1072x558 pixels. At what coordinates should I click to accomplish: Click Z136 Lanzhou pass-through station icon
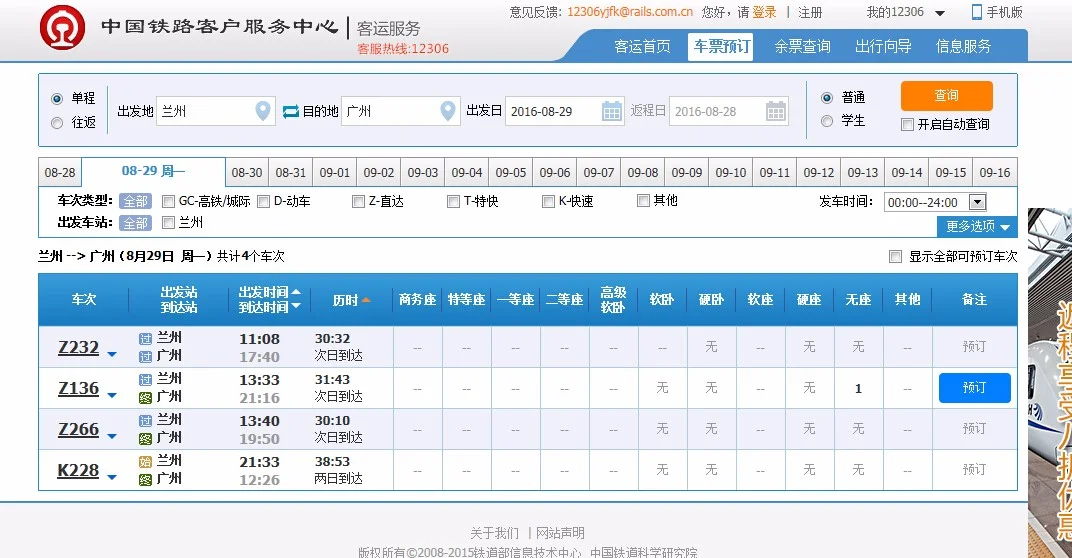146,380
